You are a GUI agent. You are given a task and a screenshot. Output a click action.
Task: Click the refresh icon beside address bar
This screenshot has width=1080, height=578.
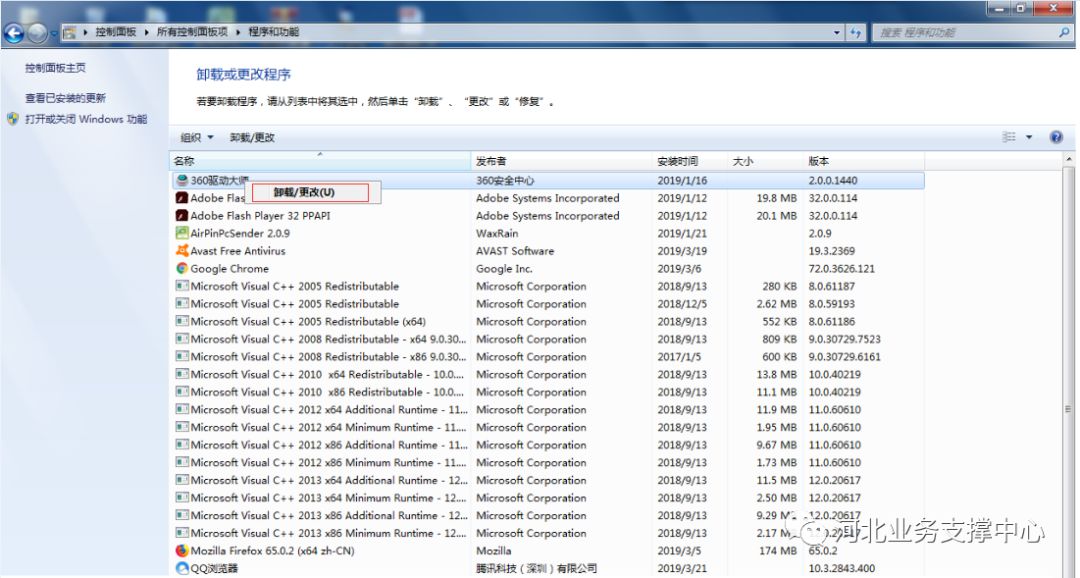(x=855, y=32)
